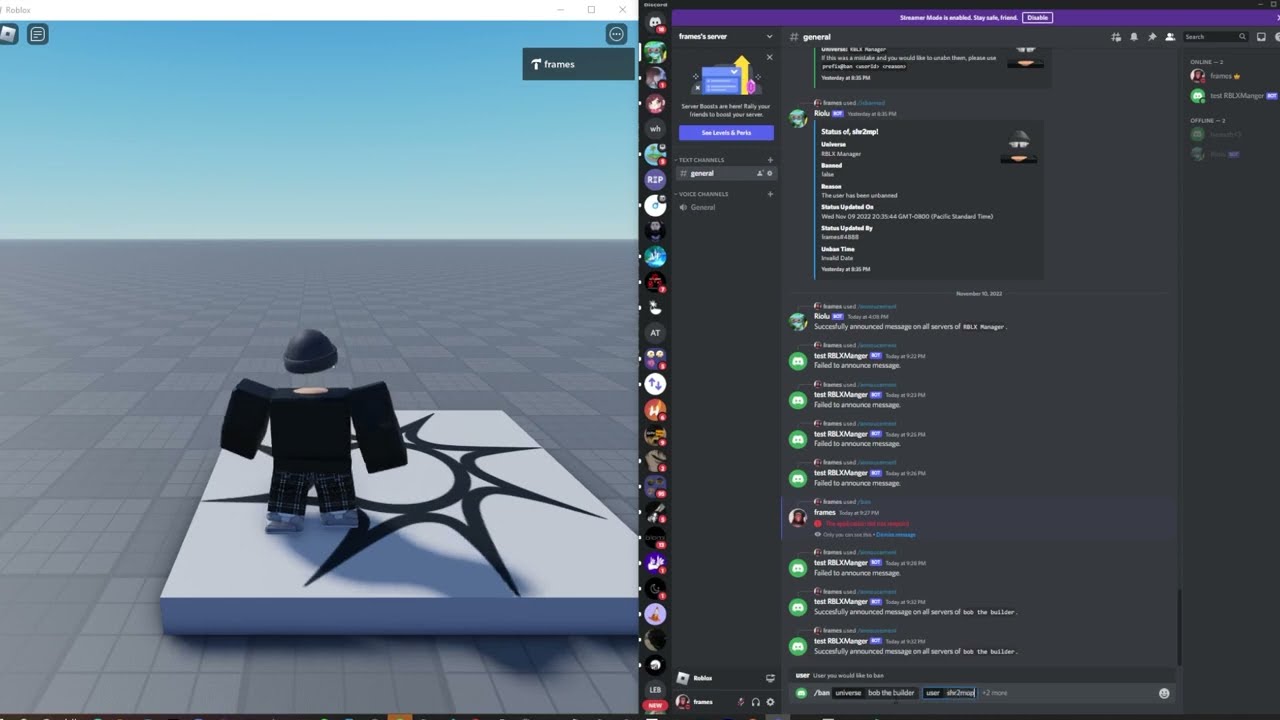The height and width of the screenshot is (720, 1280).
Task: Click Dismiss message link
Action: [895, 534]
